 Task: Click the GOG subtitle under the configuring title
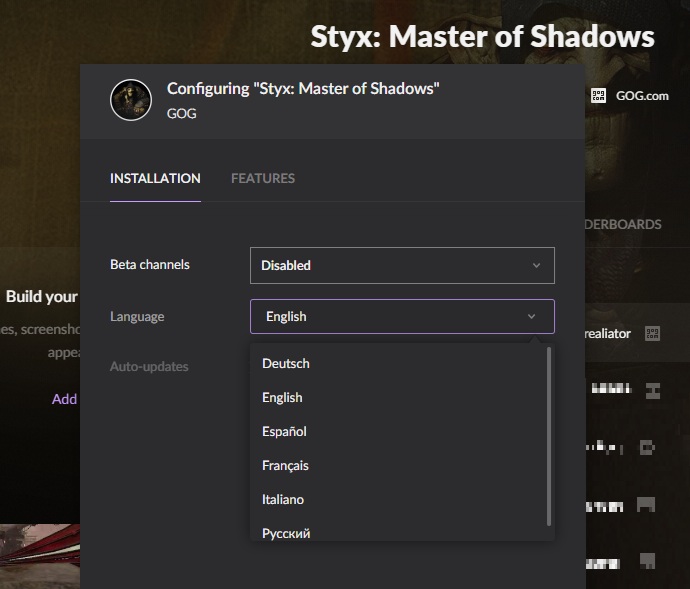(x=181, y=114)
